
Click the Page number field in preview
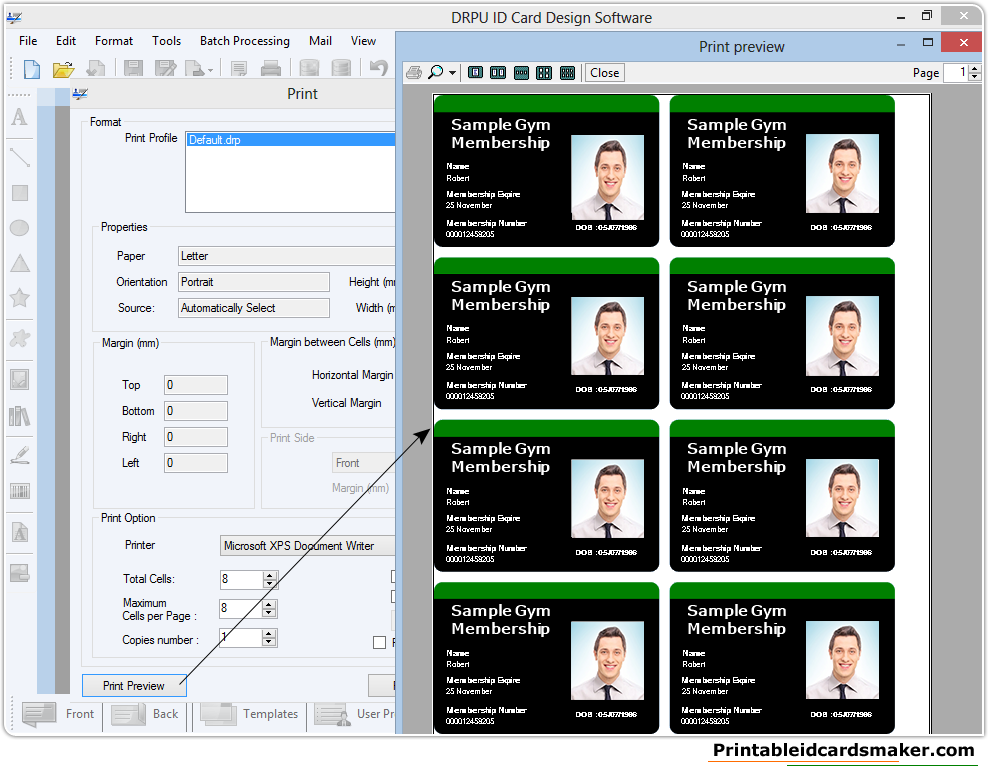(955, 72)
